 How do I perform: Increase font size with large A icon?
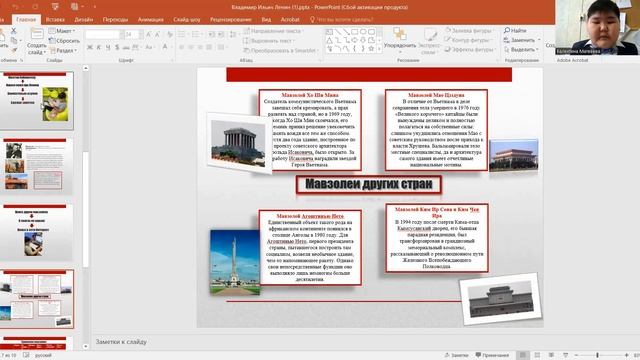click(x=149, y=35)
